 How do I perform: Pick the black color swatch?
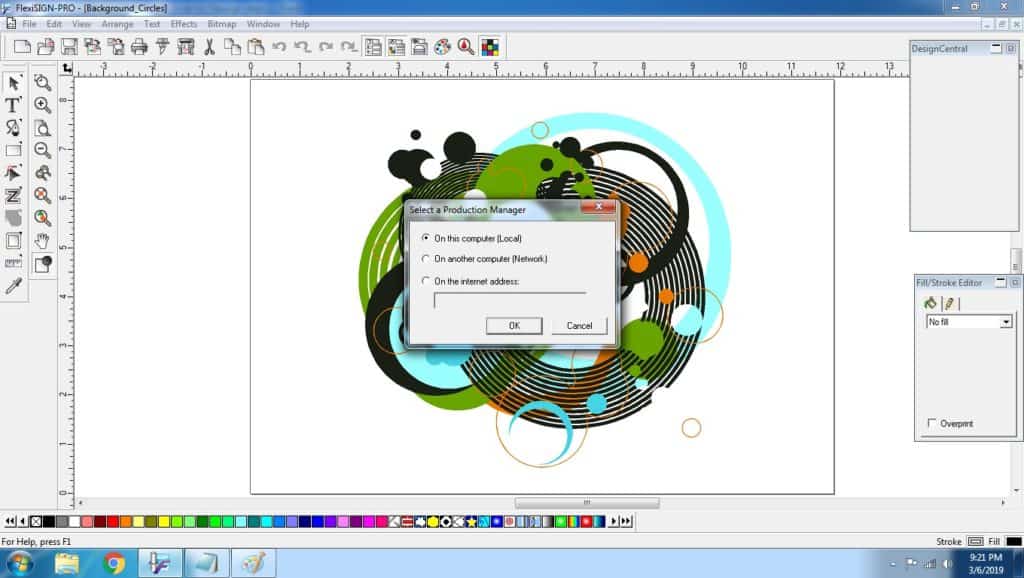[x=49, y=521]
